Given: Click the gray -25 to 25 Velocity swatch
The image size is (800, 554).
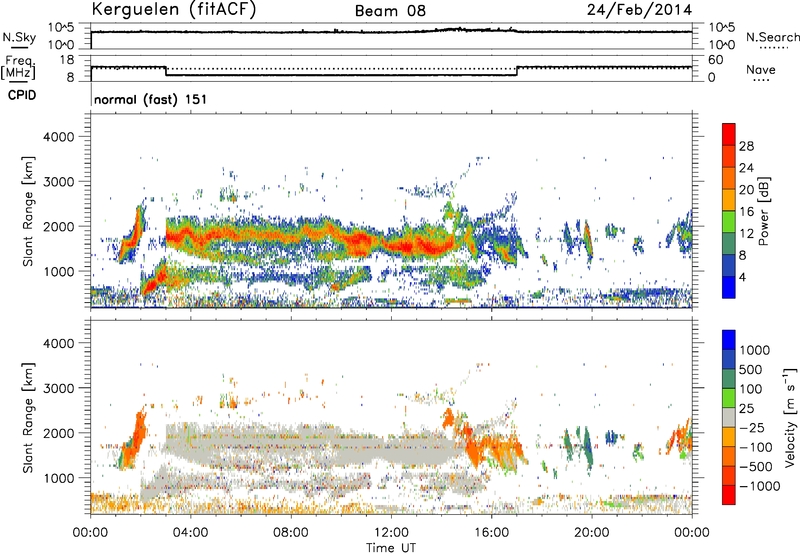Looking at the screenshot, I should (729, 418).
